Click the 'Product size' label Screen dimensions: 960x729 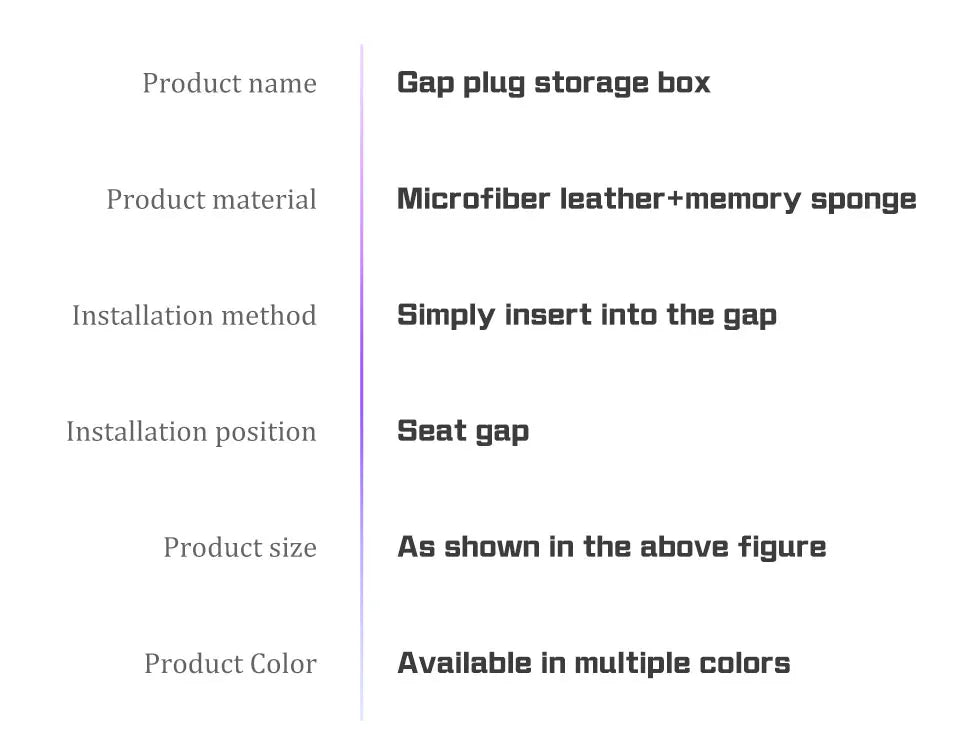coord(240,547)
